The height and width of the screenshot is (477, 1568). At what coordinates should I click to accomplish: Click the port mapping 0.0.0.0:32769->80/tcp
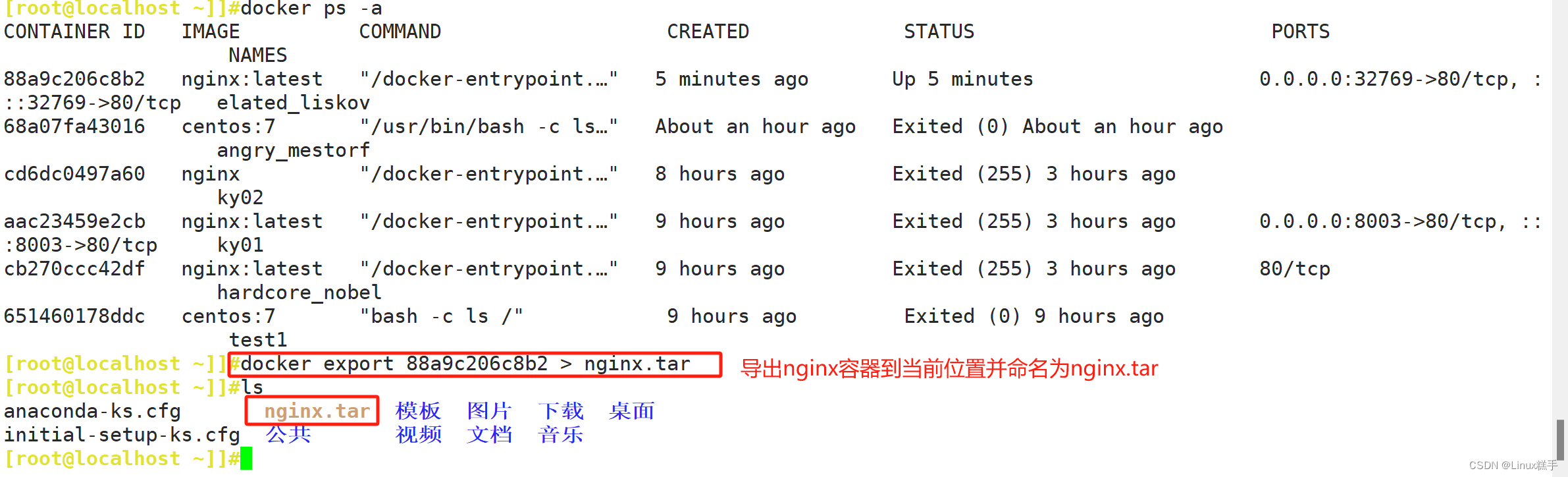pos(1384,79)
